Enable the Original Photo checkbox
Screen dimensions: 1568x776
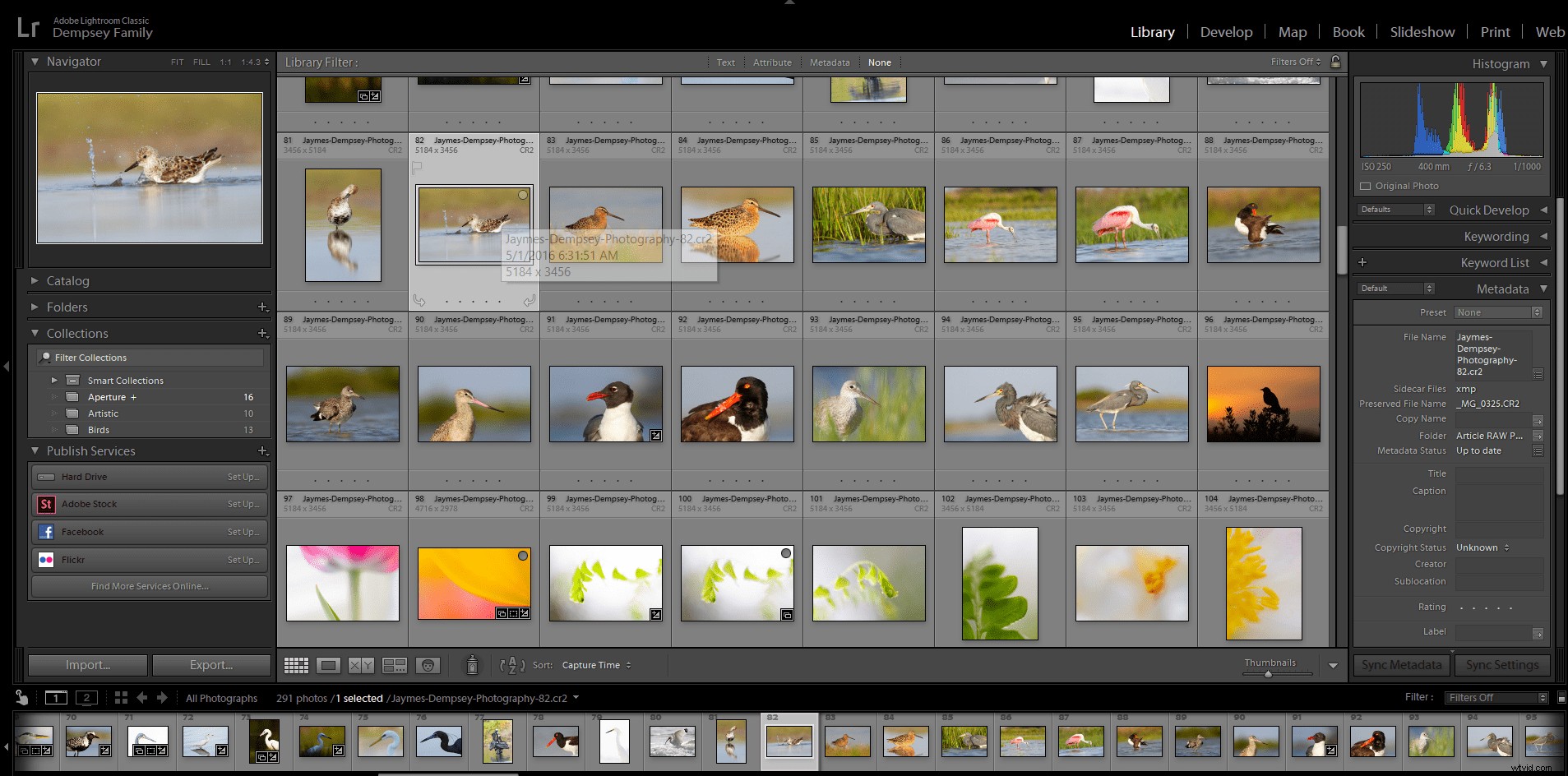1364,186
